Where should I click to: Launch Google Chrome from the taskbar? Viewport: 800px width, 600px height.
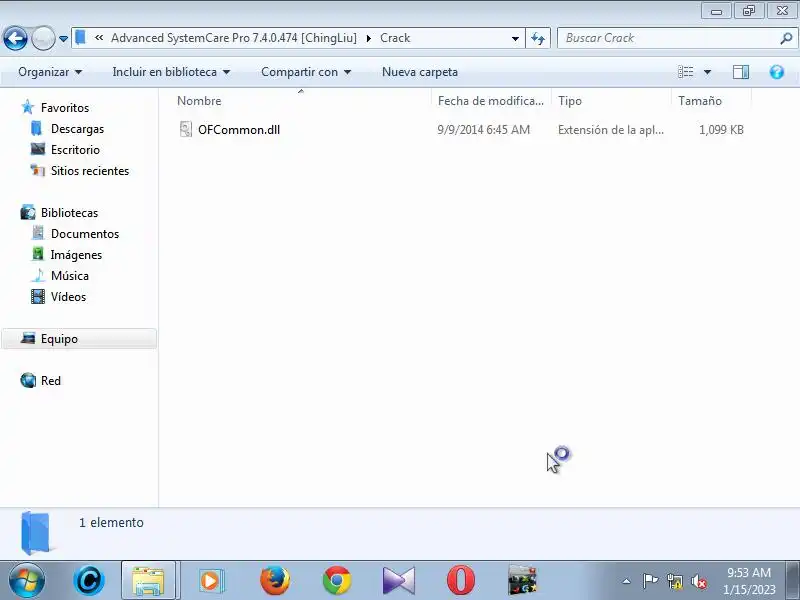point(337,581)
